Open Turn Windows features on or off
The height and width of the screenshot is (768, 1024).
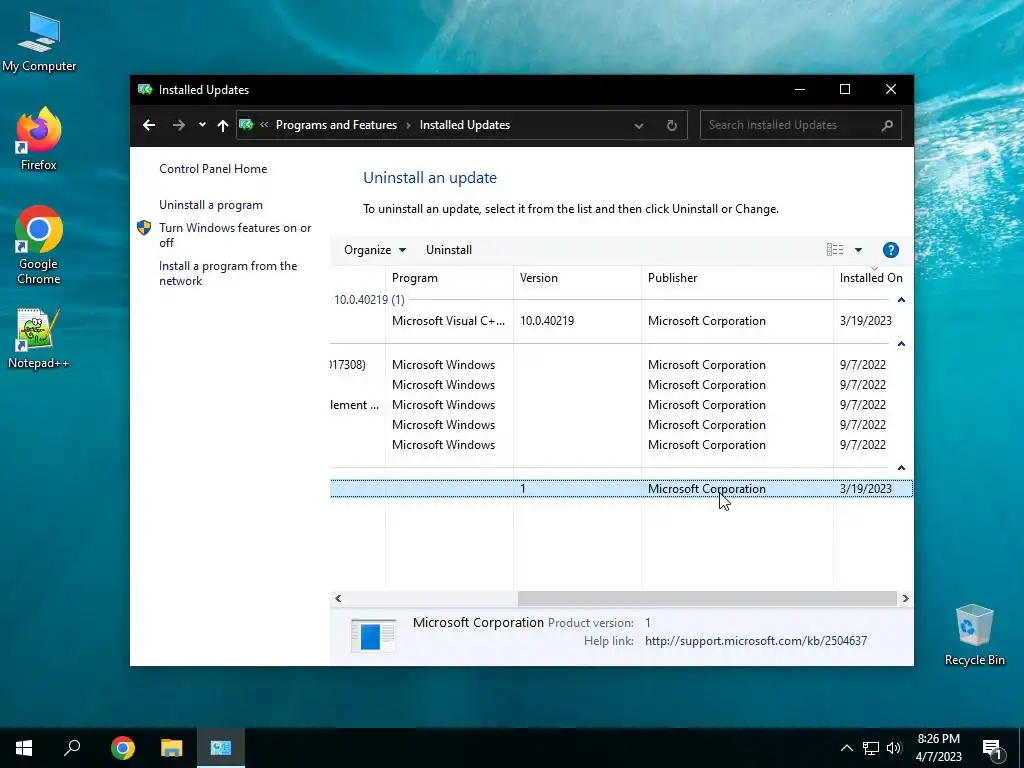pyautogui.click(x=234, y=235)
